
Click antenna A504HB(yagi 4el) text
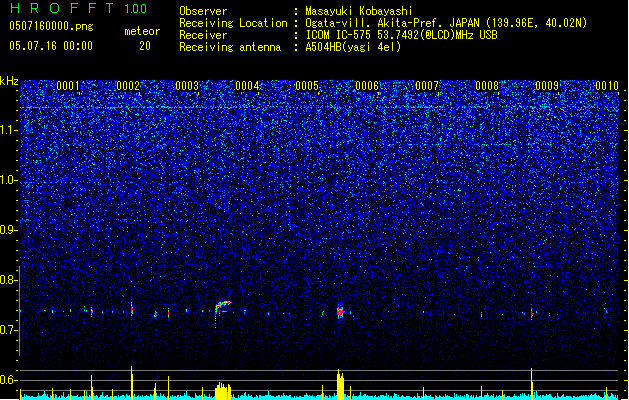pyautogui.click(x=353, y=47)
